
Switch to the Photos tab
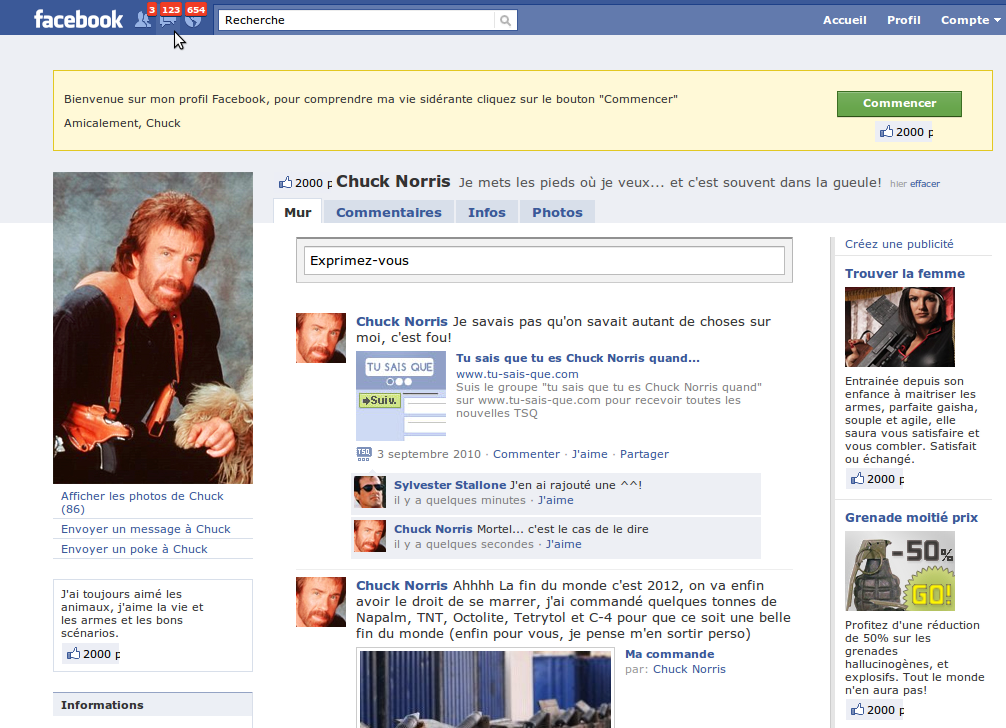pos(557,212)
